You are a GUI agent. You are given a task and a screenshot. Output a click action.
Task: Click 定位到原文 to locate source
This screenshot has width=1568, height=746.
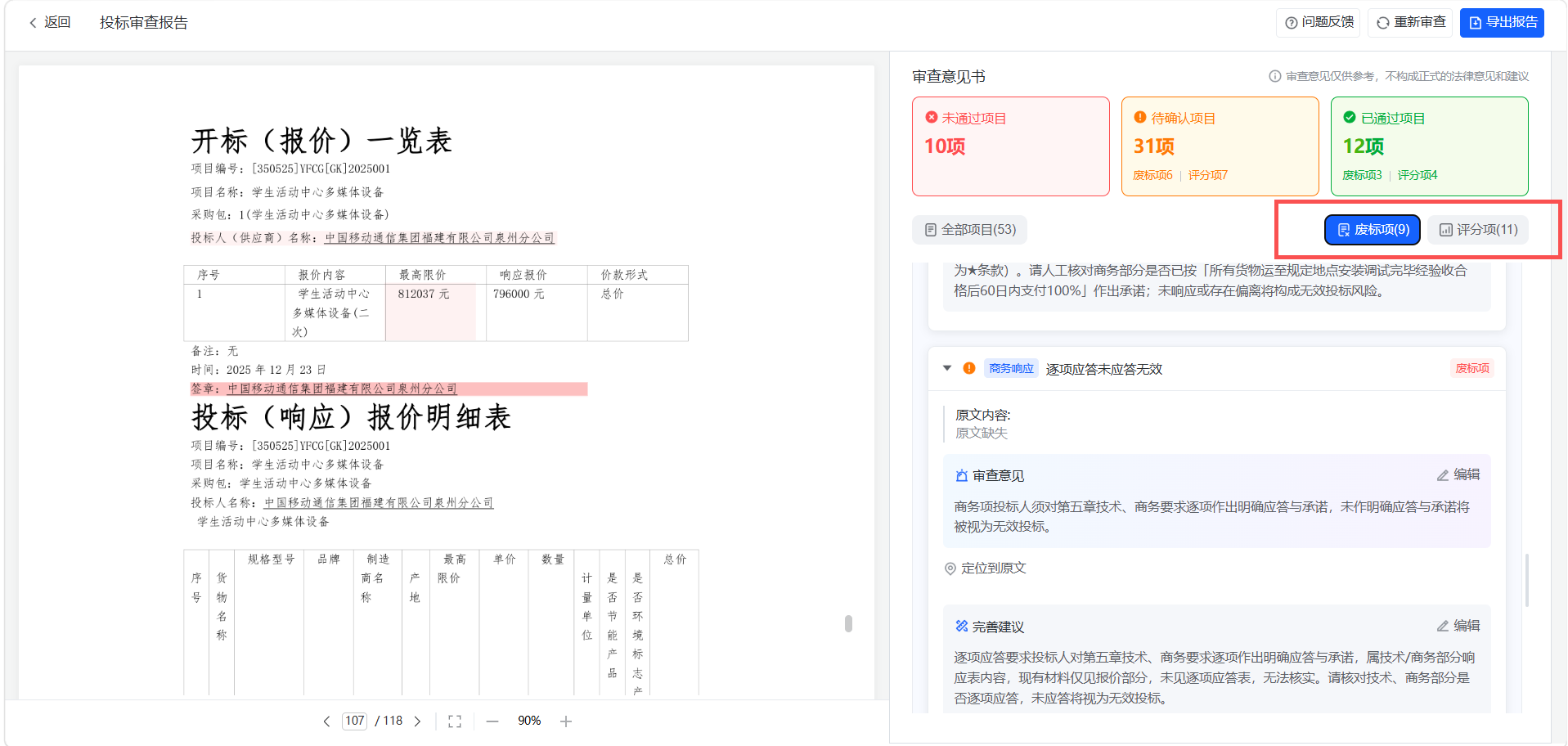(986, 568)
